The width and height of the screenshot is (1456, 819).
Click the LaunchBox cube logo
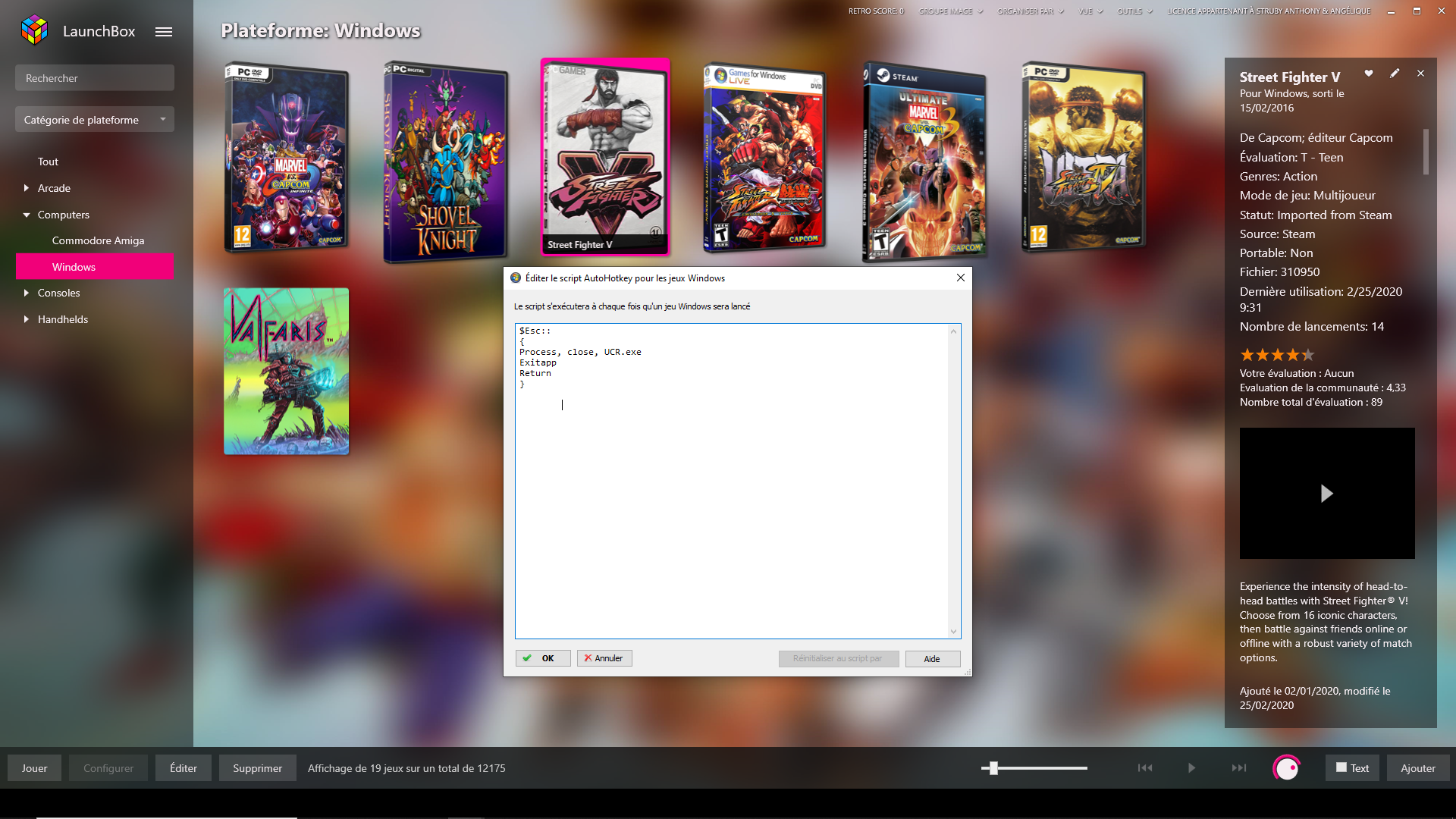point(35,30)
